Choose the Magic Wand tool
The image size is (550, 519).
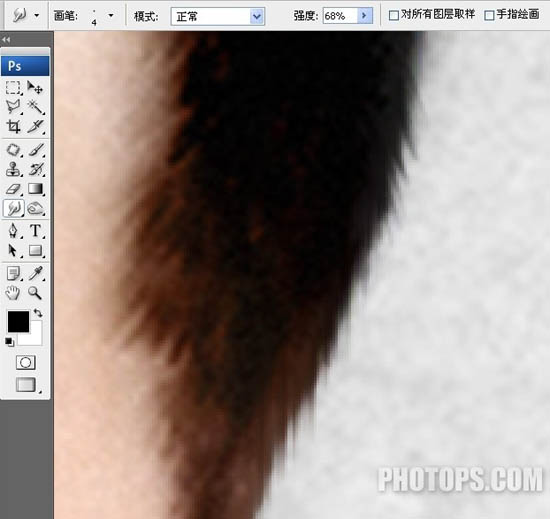(35, 107)
